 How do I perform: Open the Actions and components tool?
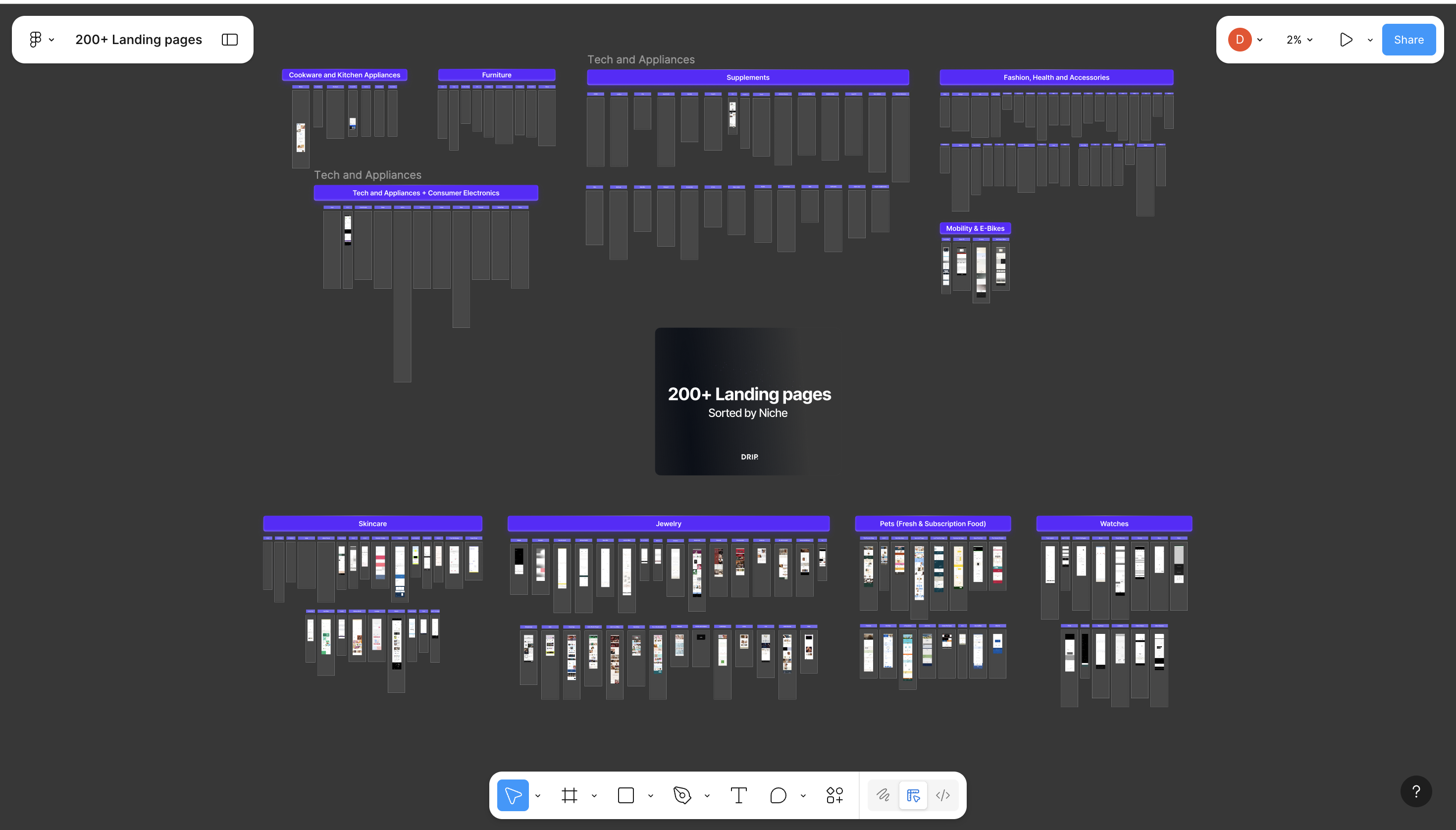pyautogui.click(x=834, y=795)
